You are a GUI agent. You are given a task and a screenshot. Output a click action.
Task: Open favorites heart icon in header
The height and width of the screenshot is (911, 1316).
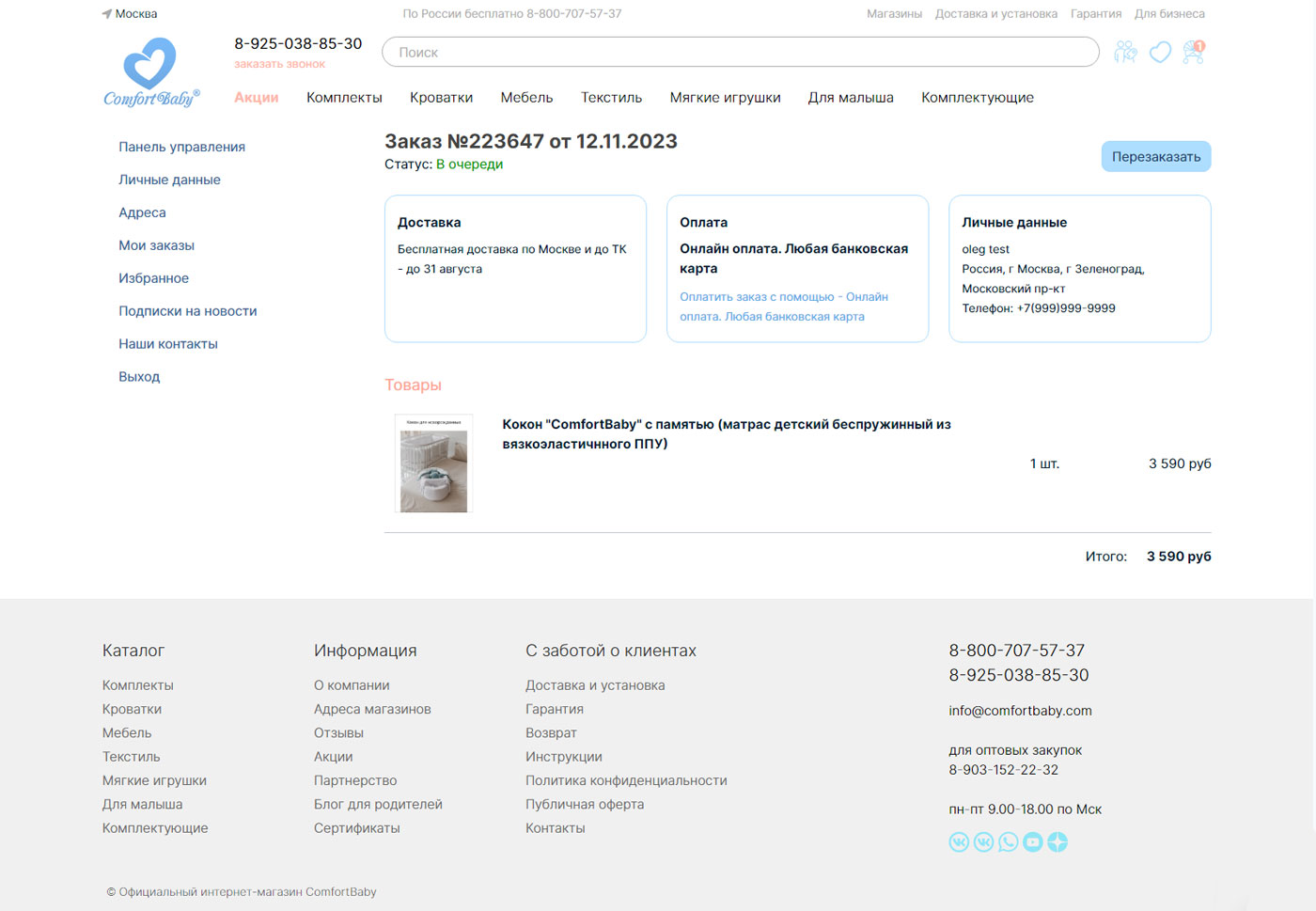coord(1160,52)
